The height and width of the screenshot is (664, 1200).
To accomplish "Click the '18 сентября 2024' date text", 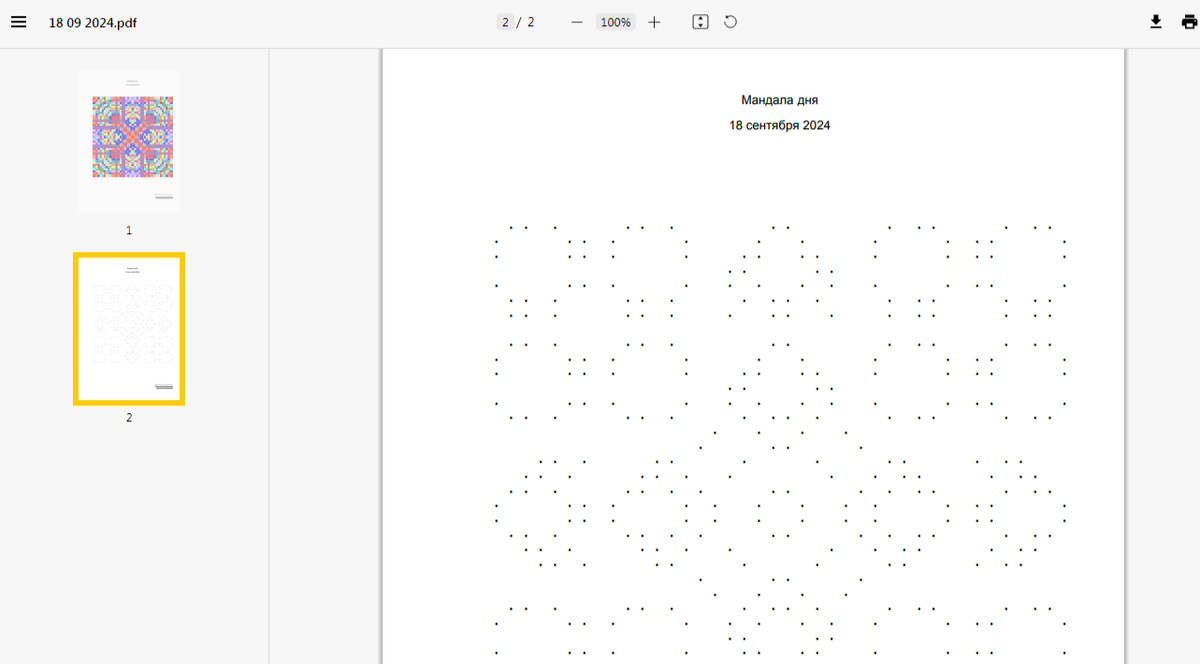I will 780,126.
